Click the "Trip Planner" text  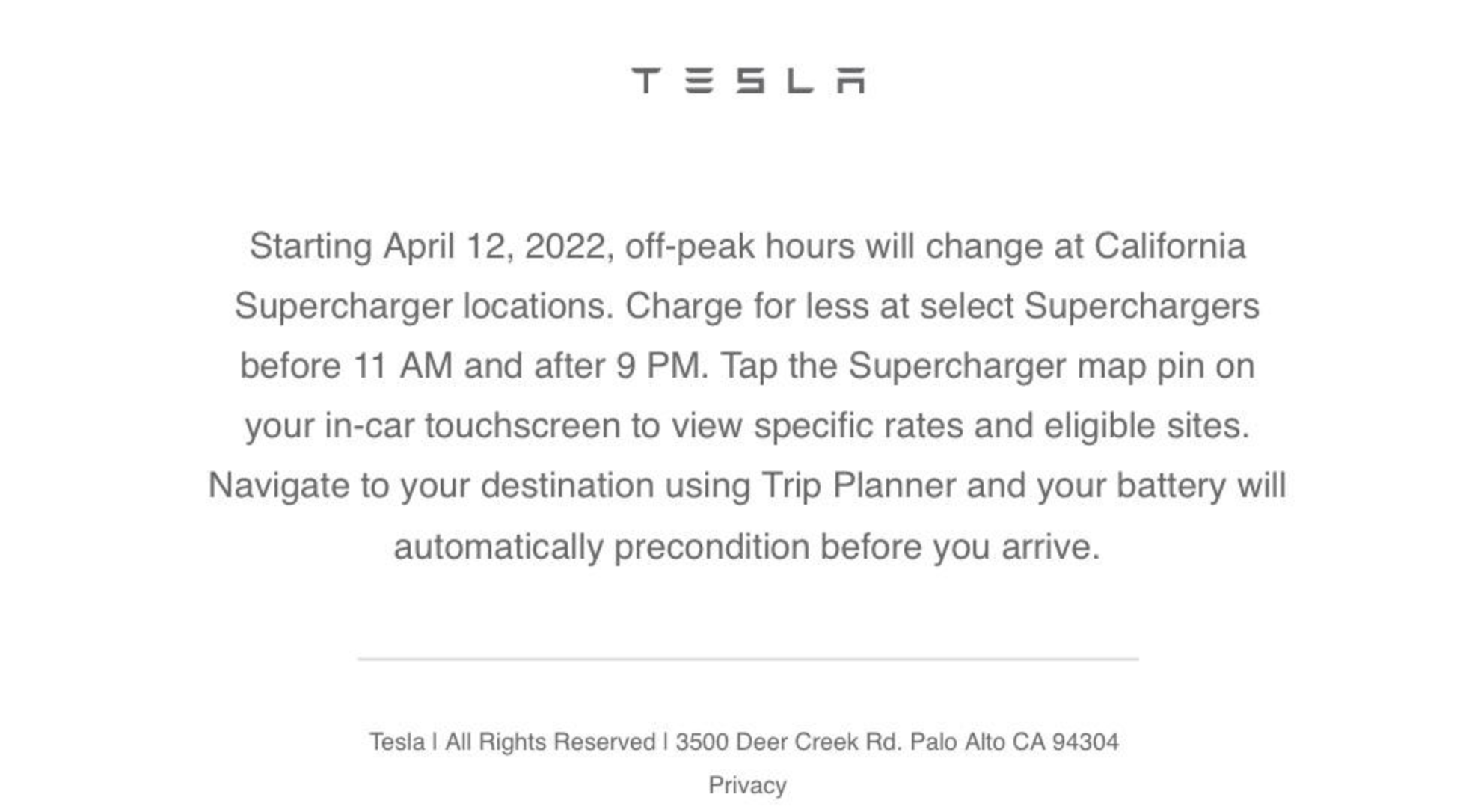(x=859, y=485)
